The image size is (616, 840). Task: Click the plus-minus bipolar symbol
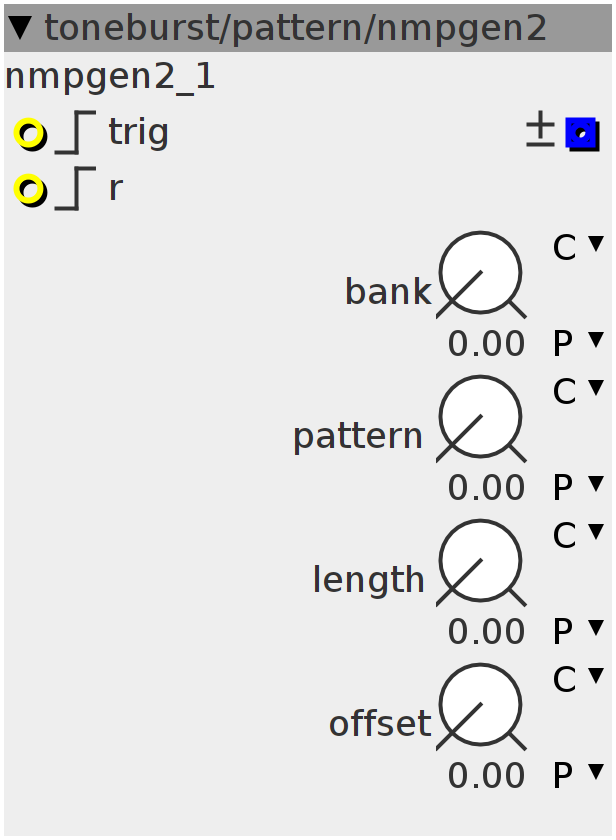tap(540, 129)
